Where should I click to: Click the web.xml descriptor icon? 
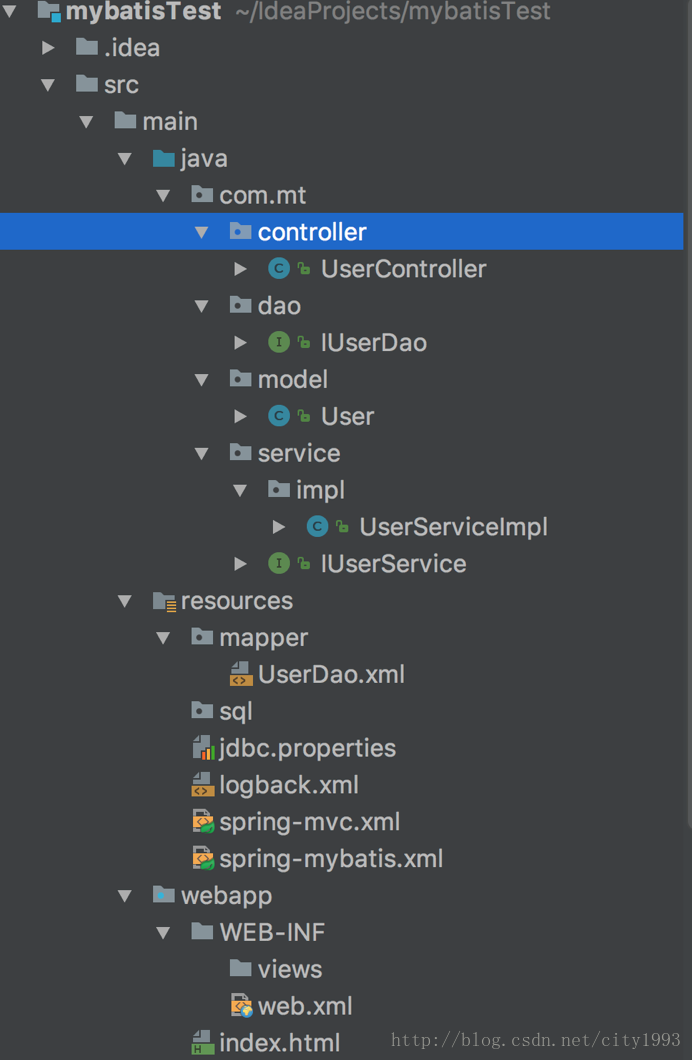coord(242,1005)
